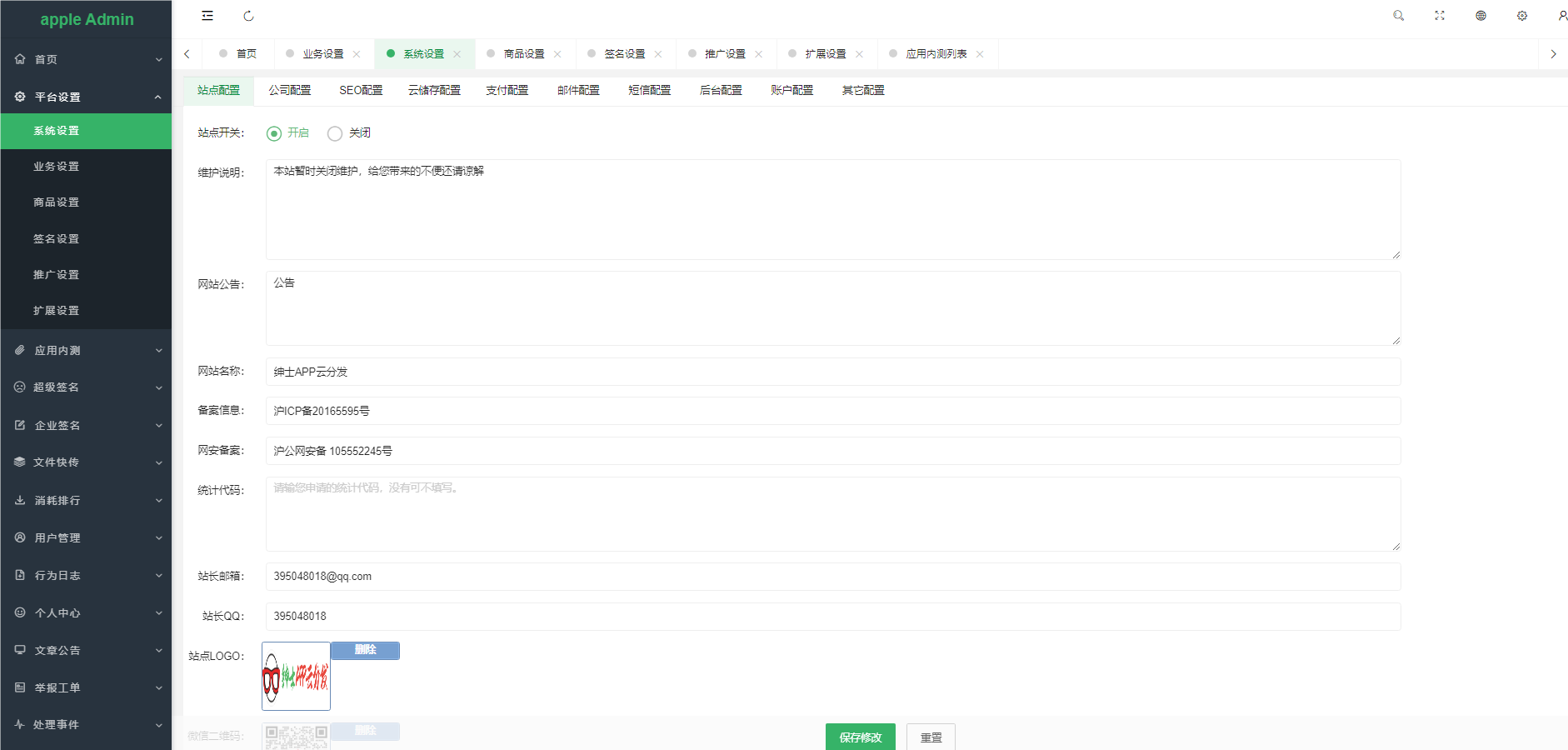
Task: Click the 网站名称 input field
Action: coord(833,372)
